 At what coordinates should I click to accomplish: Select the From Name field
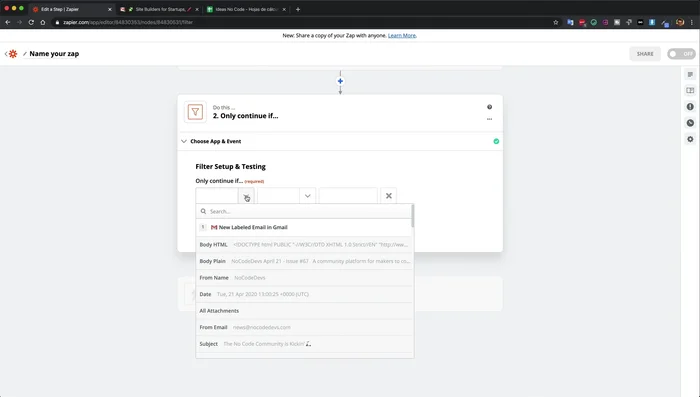pos(304,278)
